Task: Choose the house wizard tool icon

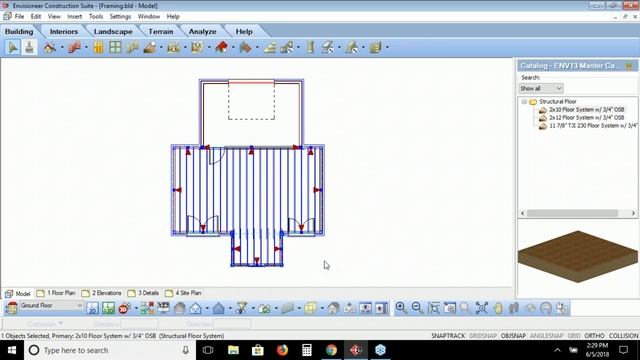Action: tap(50, 48)
